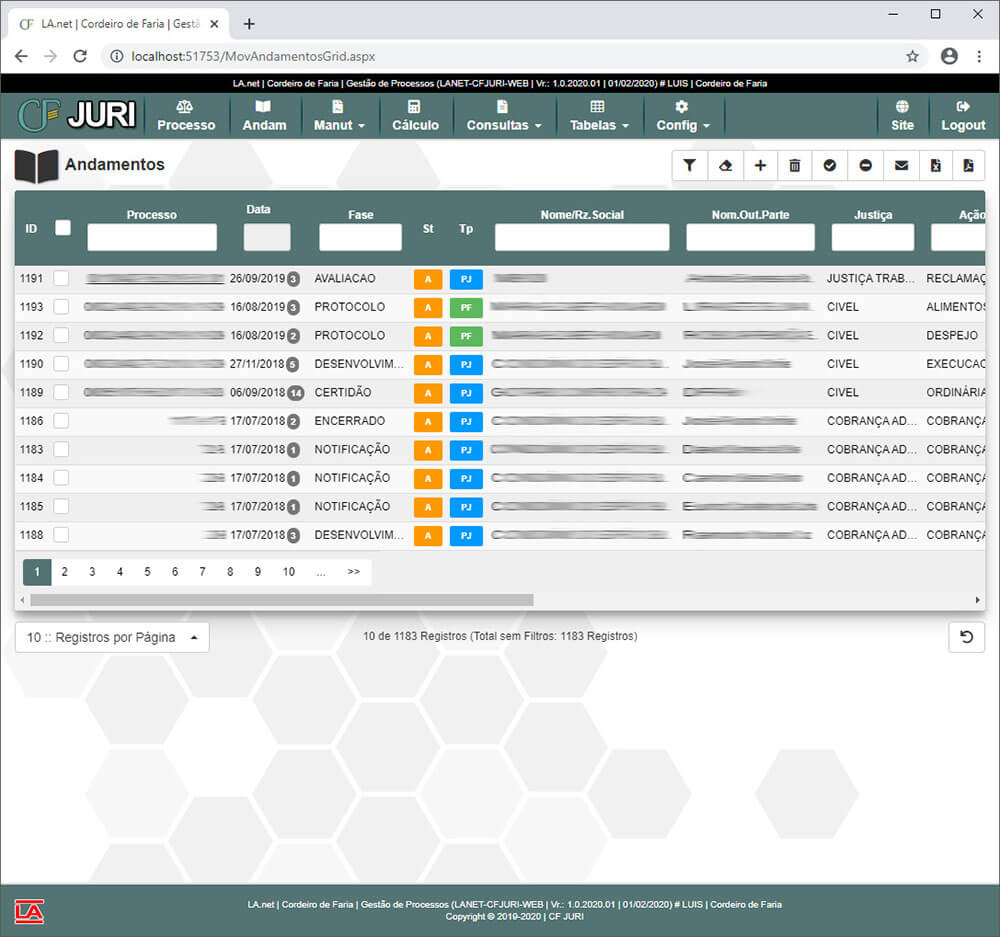Click the trash delete icon
The width and height of the screenshot is (1000, 937).
pyautogui.click(x=795, y=166)
